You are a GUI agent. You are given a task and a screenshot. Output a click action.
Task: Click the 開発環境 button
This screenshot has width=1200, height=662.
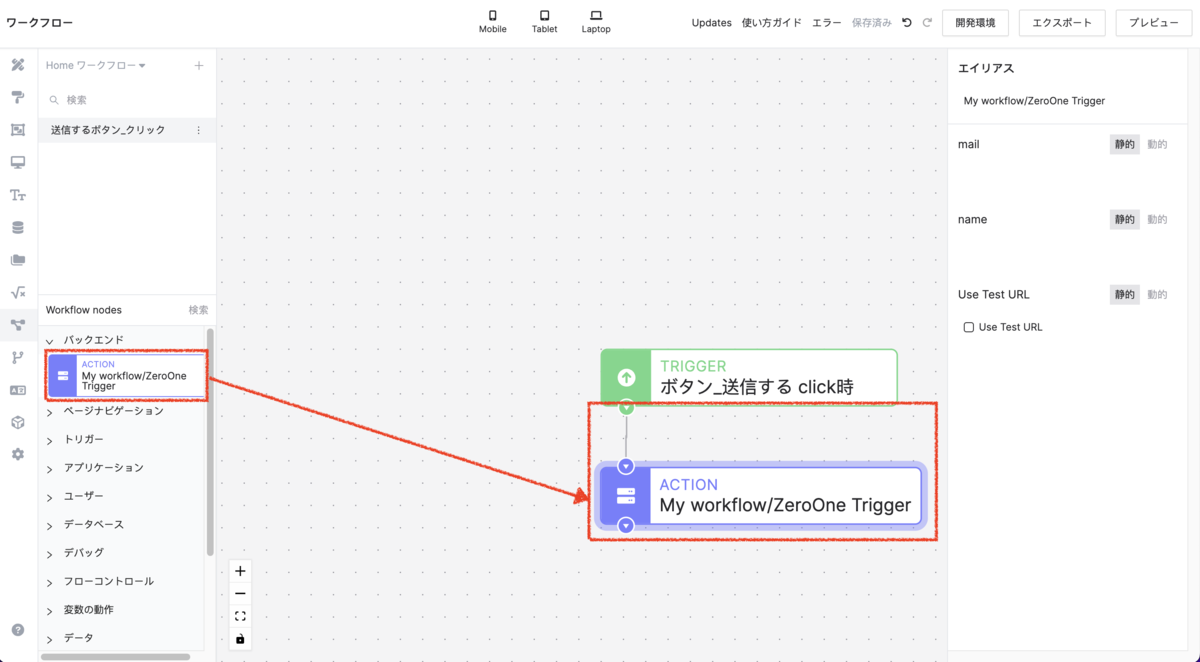pyautogui.click(x=975, y=22)
